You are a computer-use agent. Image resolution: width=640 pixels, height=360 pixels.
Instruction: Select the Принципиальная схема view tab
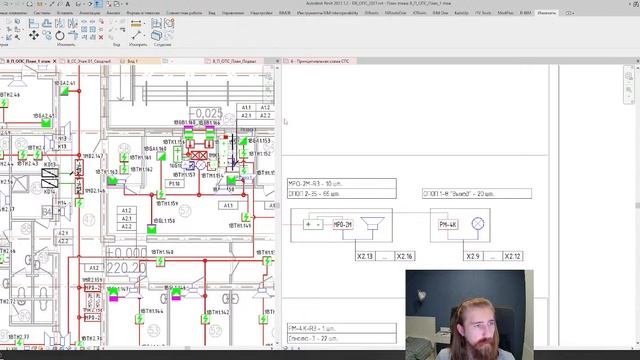(320, 61)
